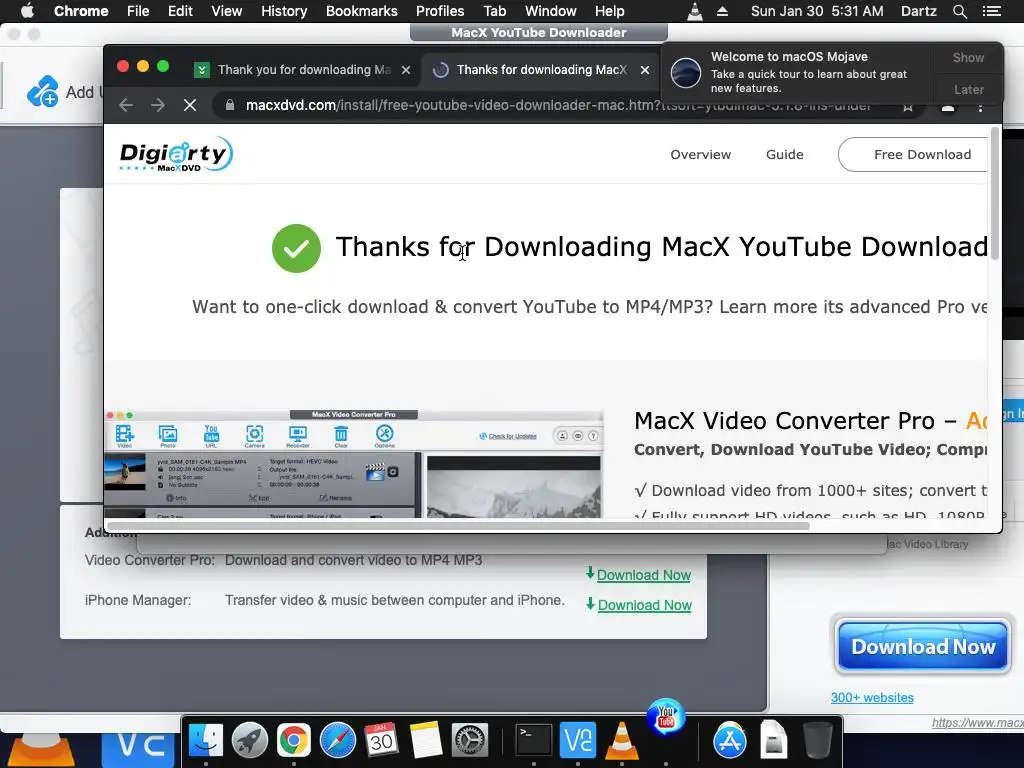Click the date and time in menu bar
Viewport: 1024px width, 768px height.
tap(816, 11)
